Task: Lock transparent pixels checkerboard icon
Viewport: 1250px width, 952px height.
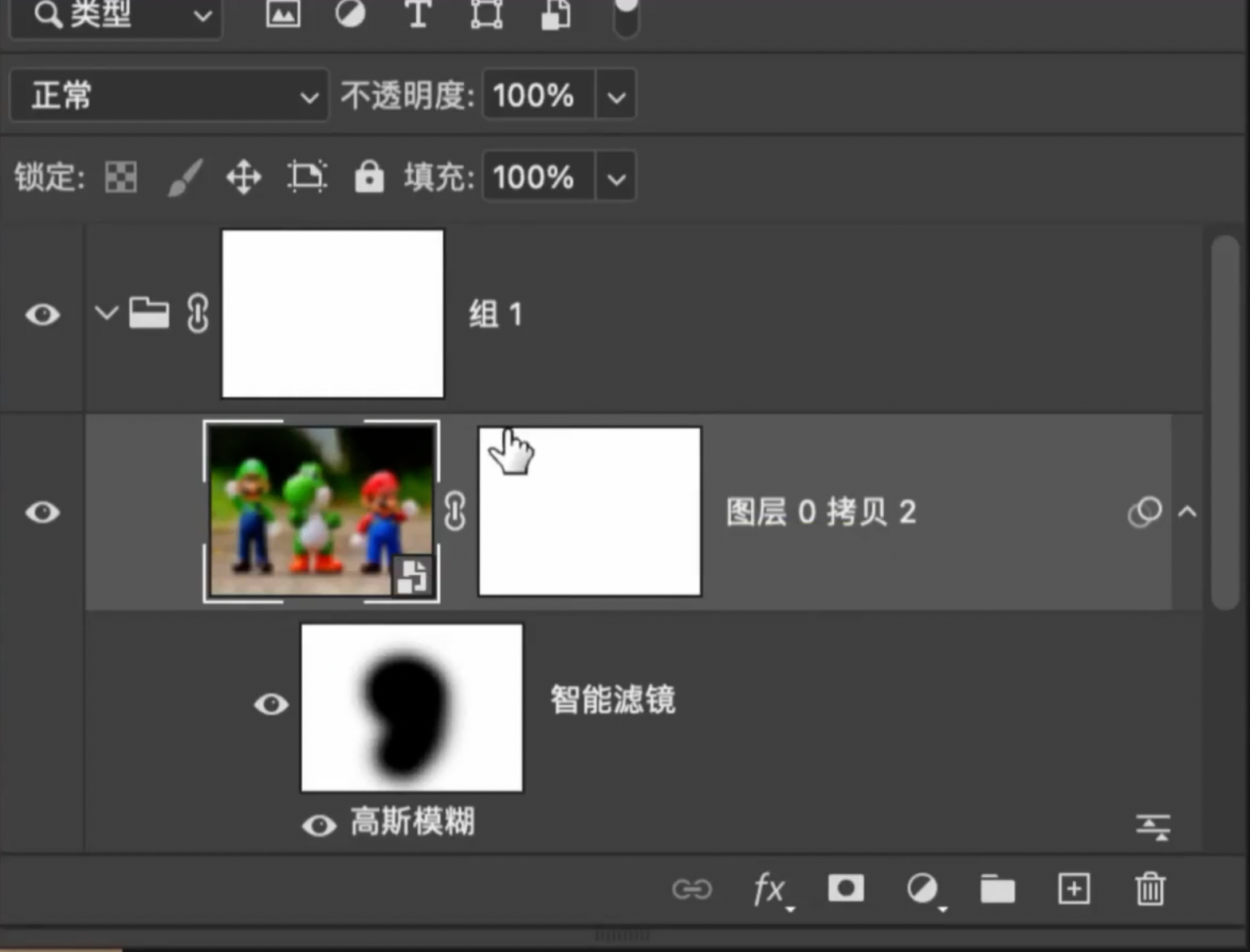Action: [x=121, y=177]
